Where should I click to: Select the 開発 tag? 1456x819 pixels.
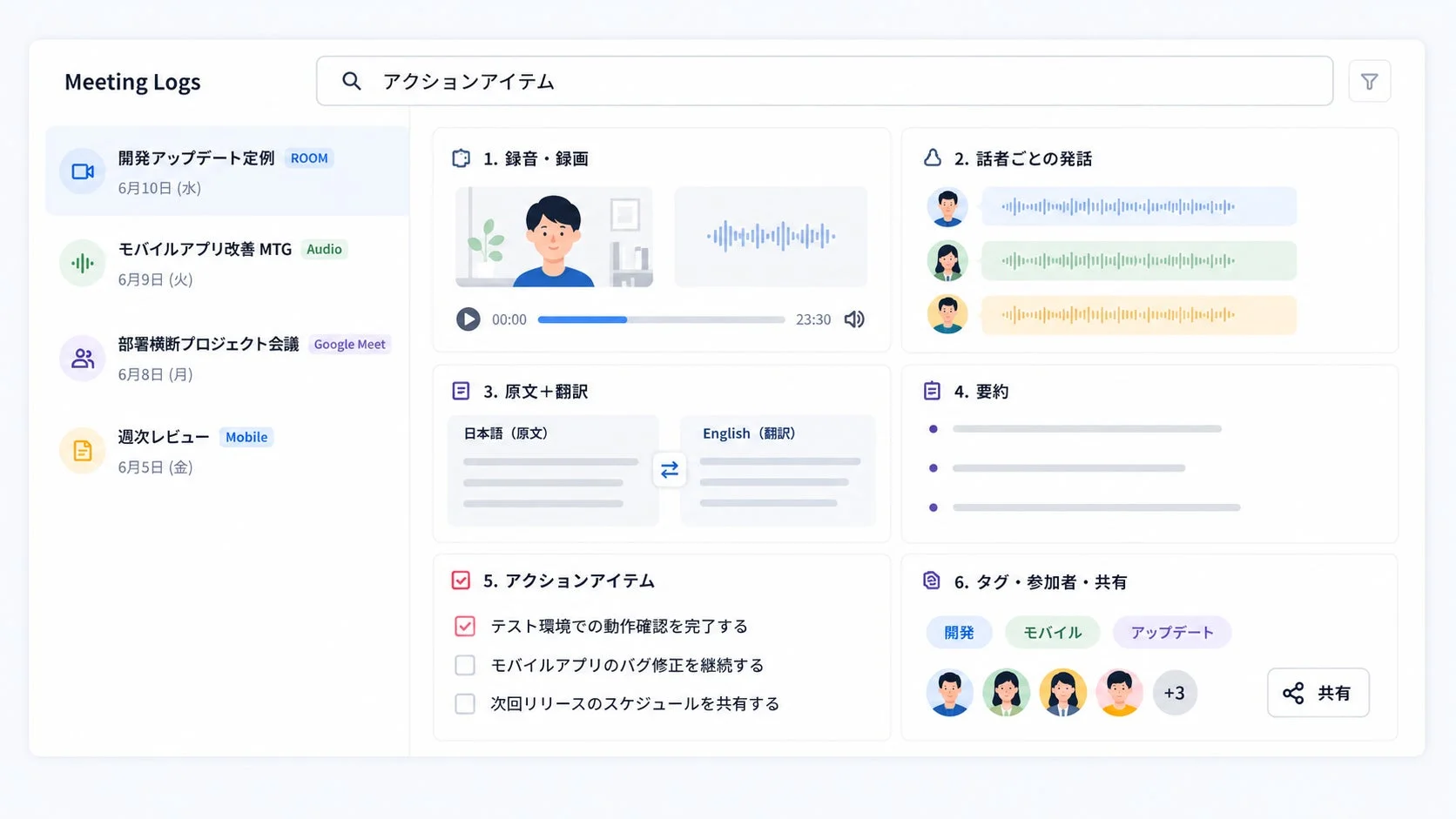click(x=959, y=633)
